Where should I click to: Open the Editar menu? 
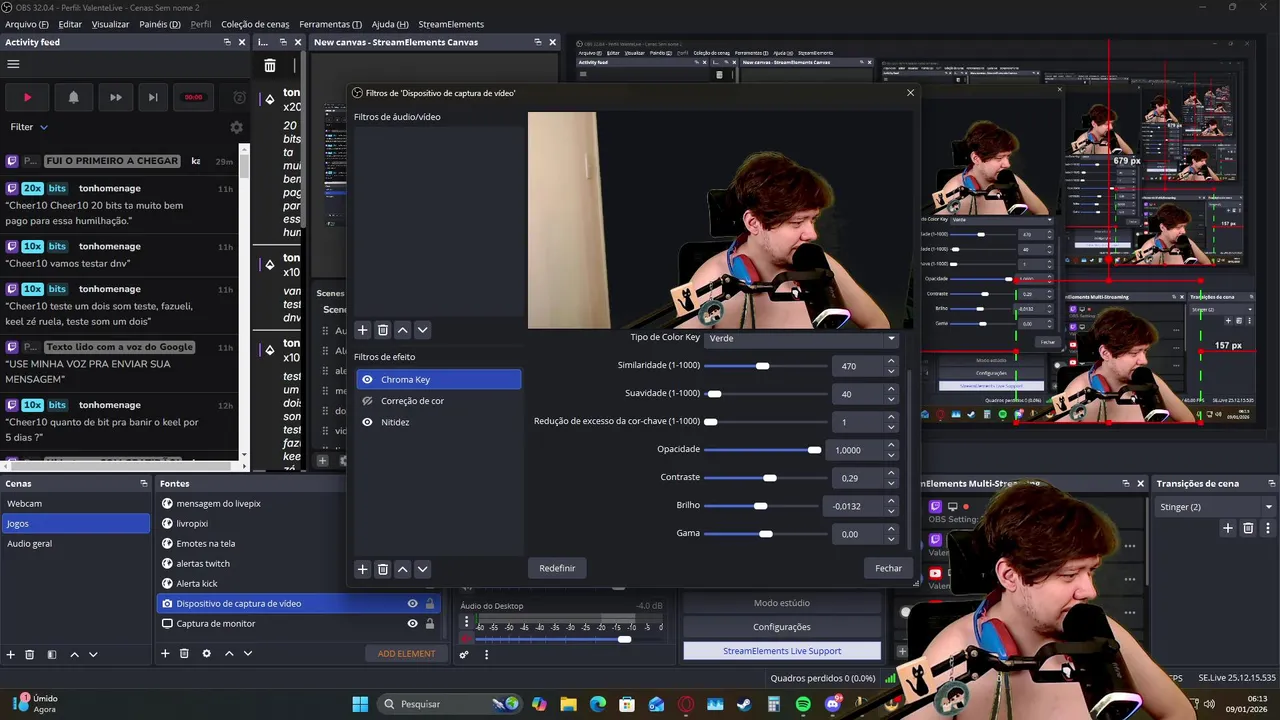coord(70,24)
